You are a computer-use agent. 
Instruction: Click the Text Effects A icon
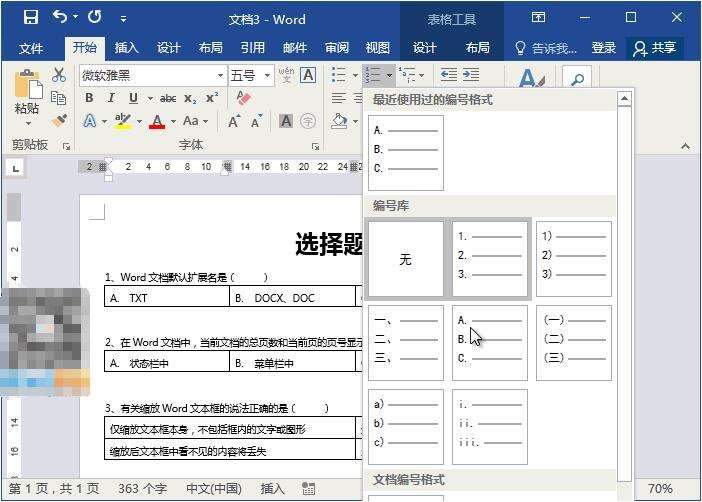pos(90,121)
